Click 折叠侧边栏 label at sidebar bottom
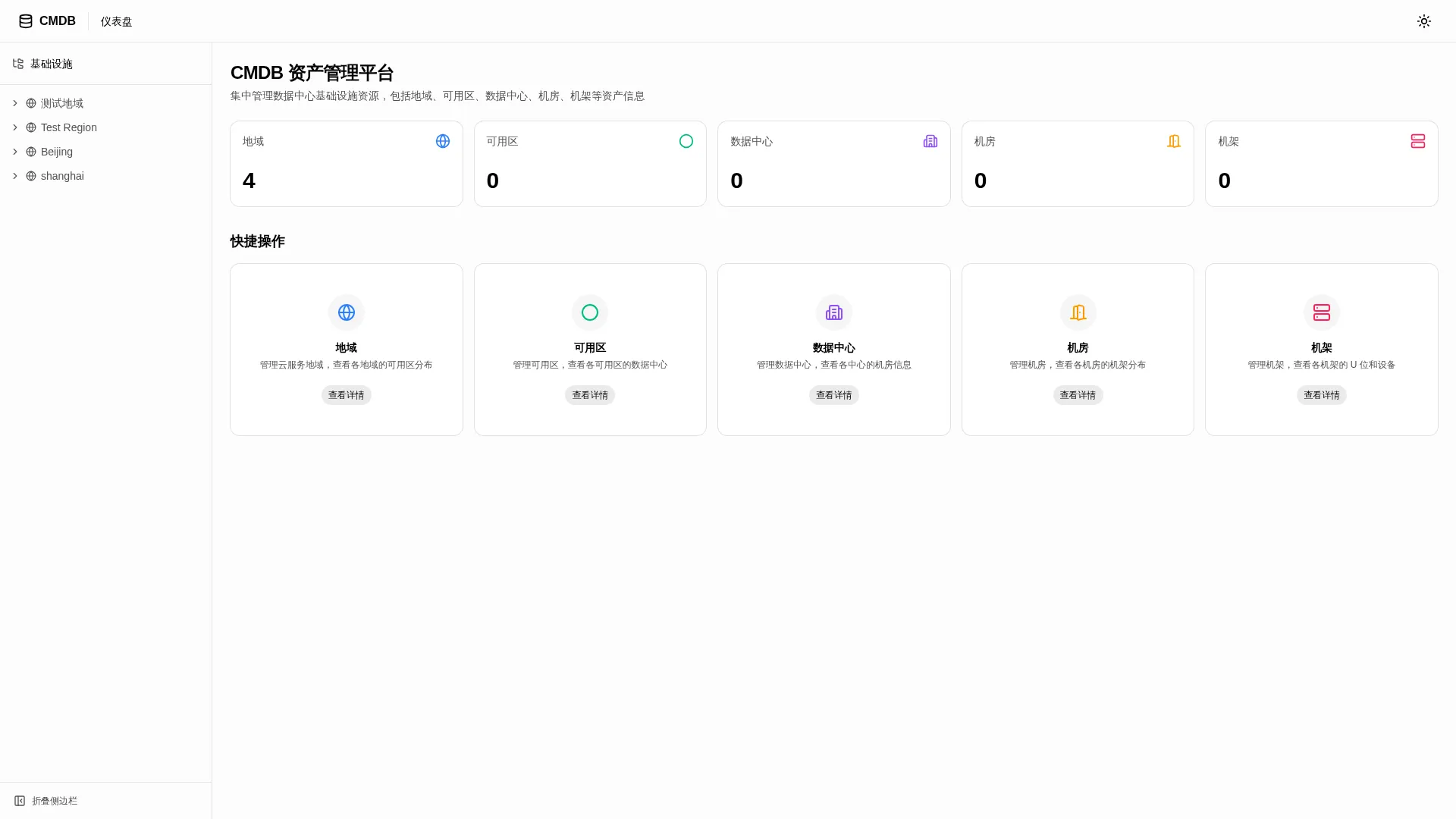 coord(55,801)
